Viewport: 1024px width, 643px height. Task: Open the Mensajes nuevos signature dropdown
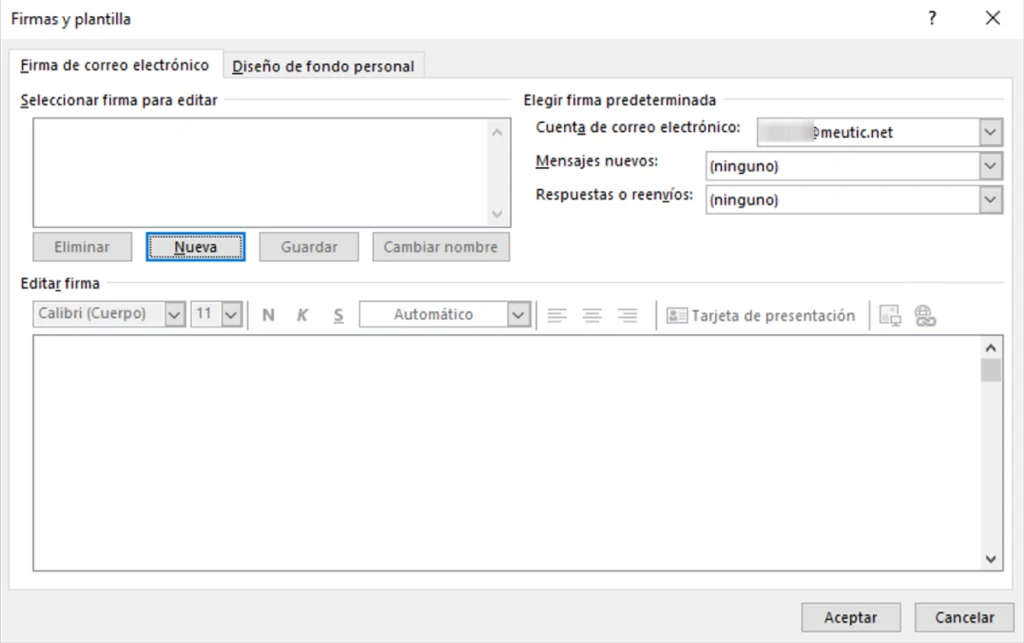[990, 166]
